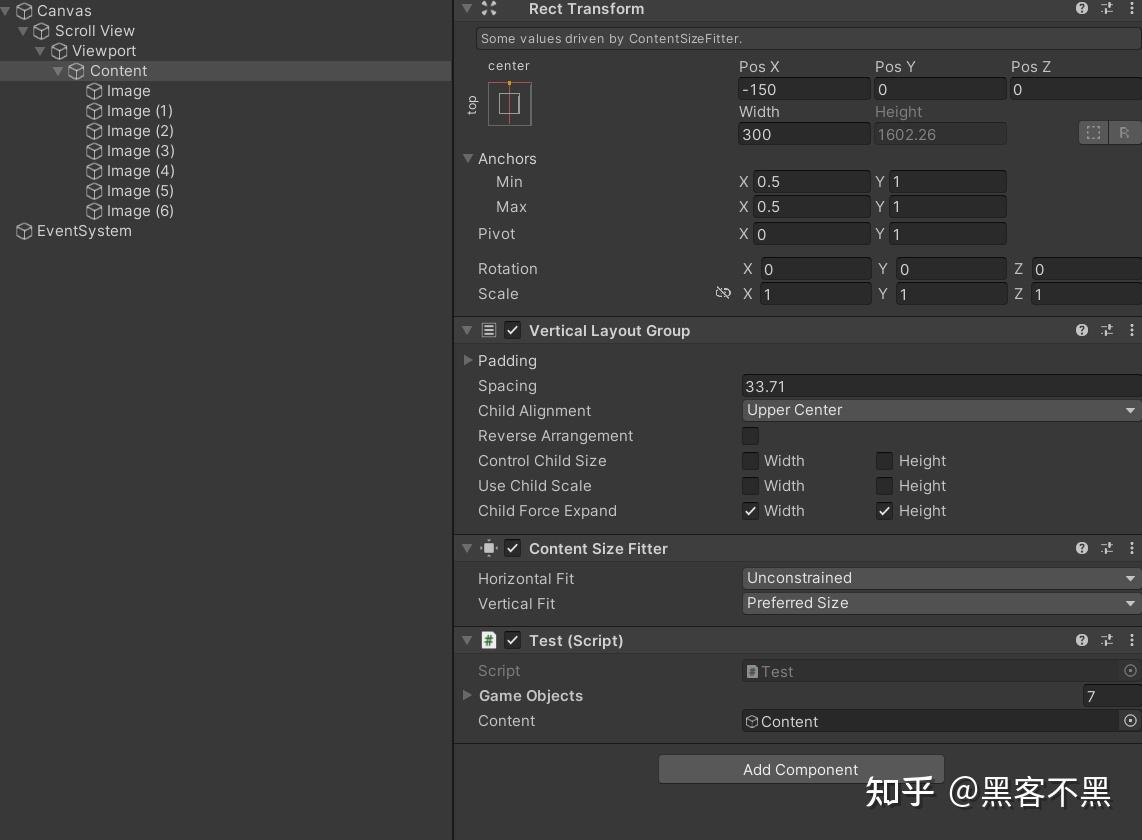Click the raycast R button in Rect Transform

(1125, 132)
